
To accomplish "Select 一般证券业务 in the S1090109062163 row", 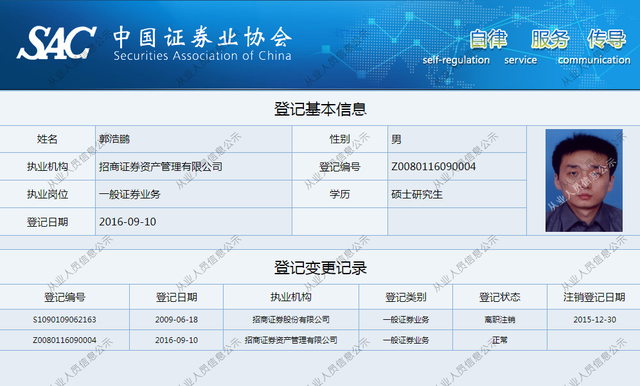I will pyautogui.click(x=406, y=319).
